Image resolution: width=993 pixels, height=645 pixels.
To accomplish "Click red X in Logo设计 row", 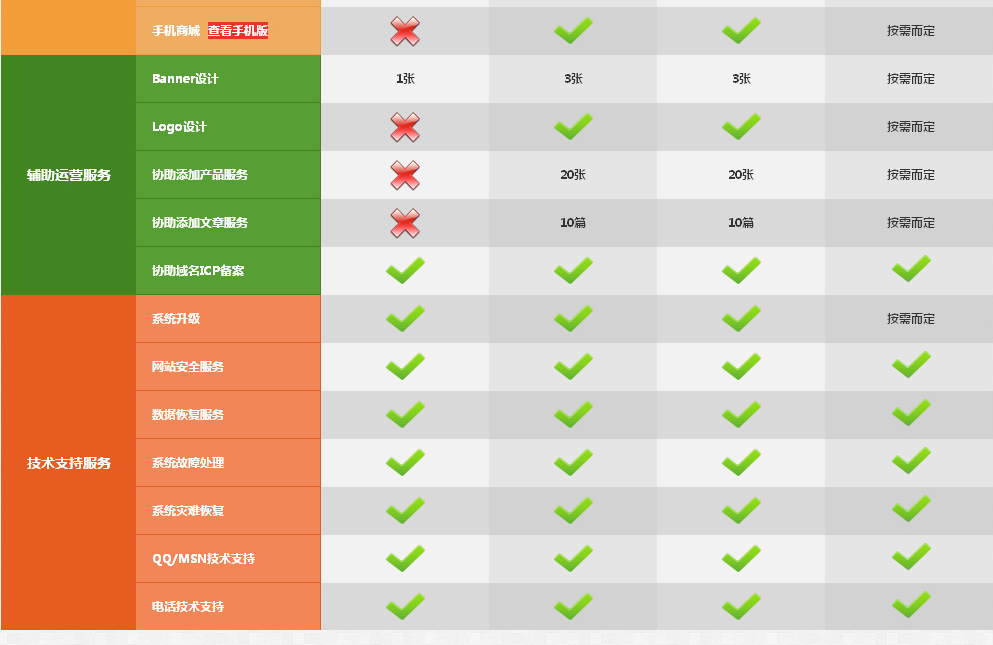I will [405, 127].
